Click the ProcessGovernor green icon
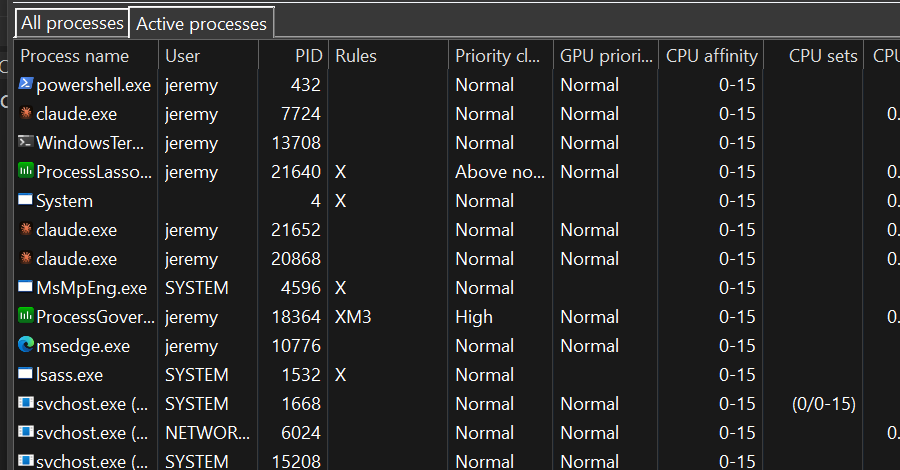The image size is (900, 470). pyautogui.click(x=26, y=316)
